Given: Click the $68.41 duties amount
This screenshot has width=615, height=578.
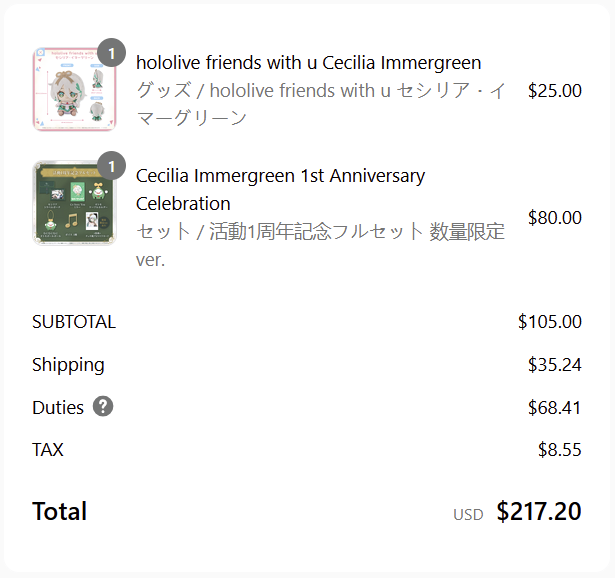Looking at the screenshot, I should (x=554, y=407).
